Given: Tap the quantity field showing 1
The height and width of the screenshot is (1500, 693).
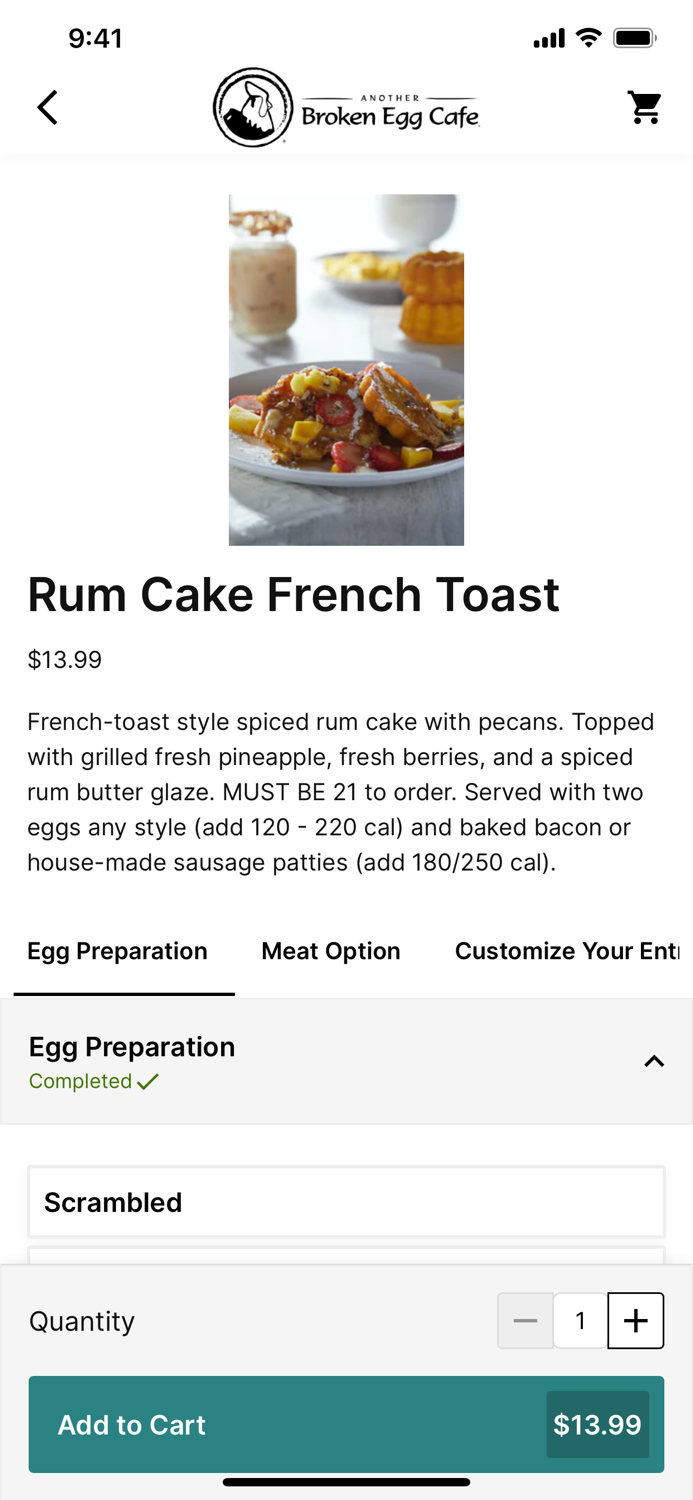Looking at the screenshot, I should pyautogui.click(x=580, y=1320).
